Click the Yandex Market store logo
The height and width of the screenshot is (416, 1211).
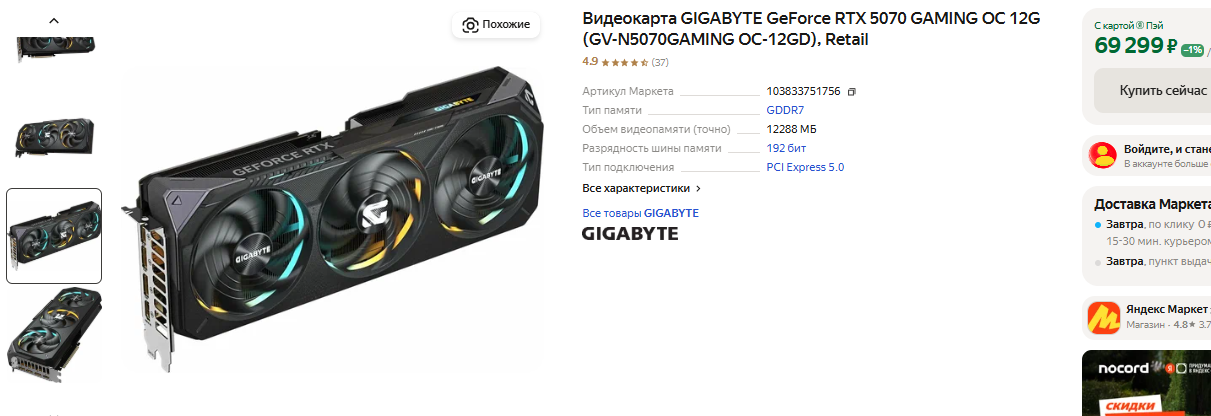[1104, 316]
